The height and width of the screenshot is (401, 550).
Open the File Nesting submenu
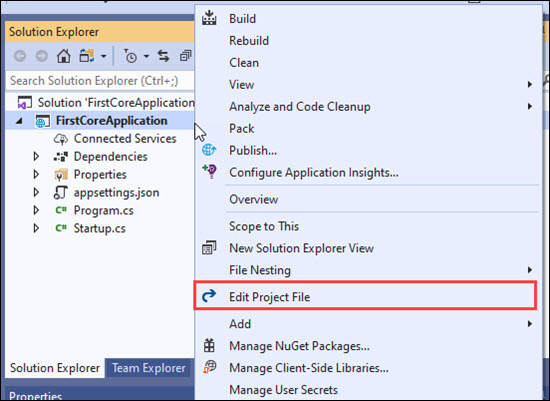coord(367,270)
